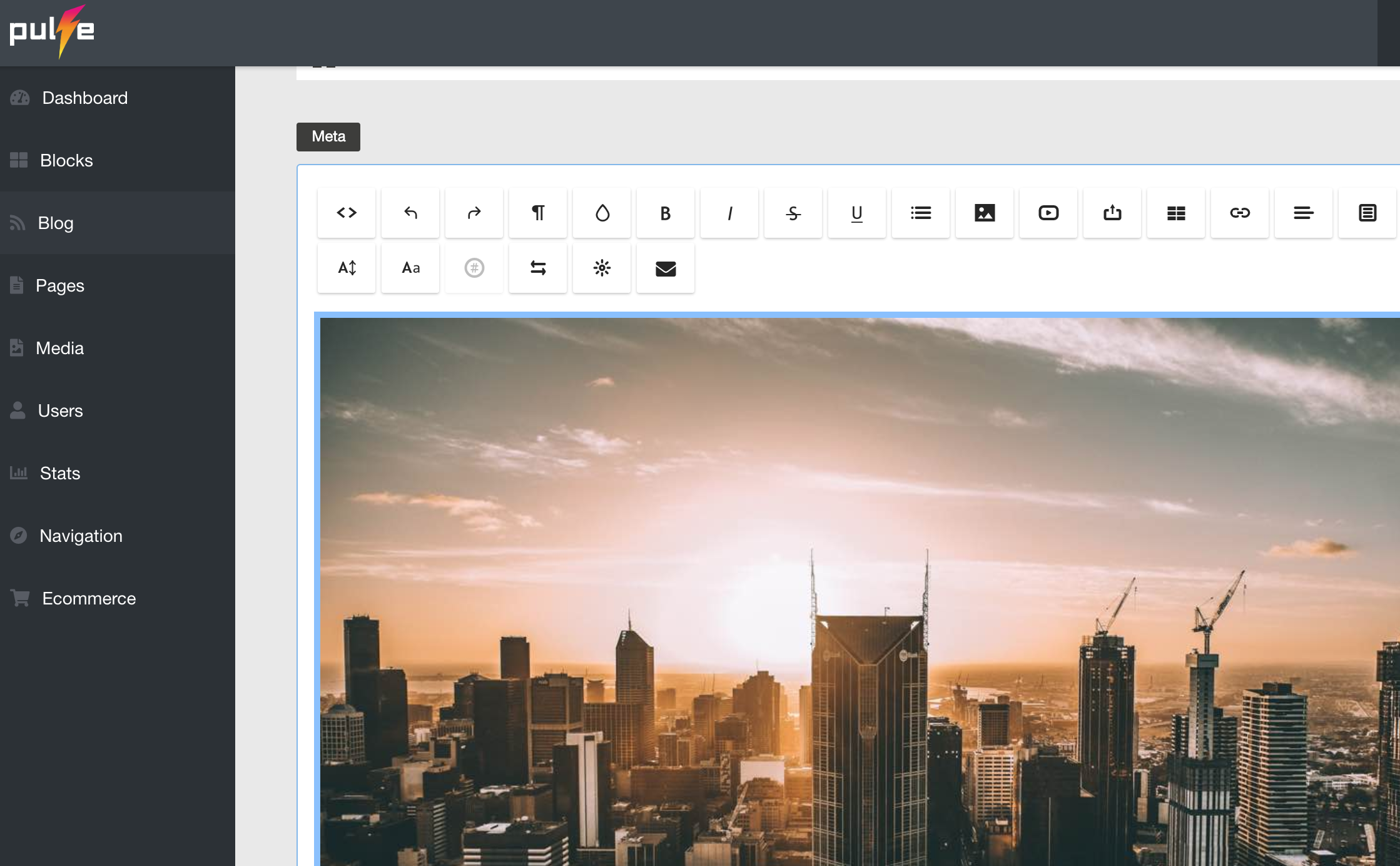Viewport: 1400px width, 866px height.
Task: Toggle bold formatting
Action: pyautogui.click(x=665, y=213)
